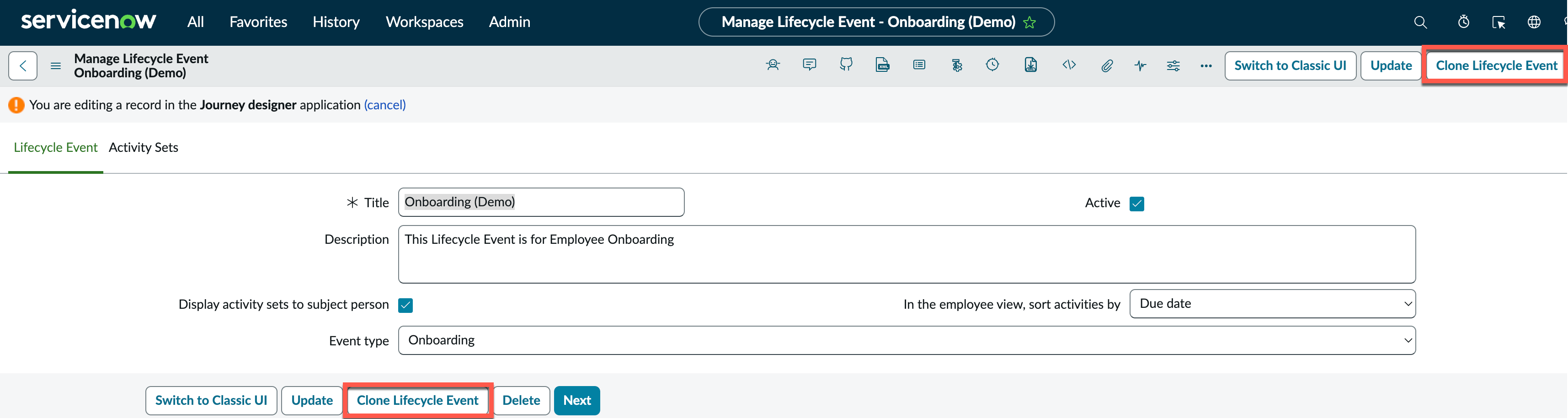Click the clock history icon
The image size is (1568, 419).
(992, 65)
